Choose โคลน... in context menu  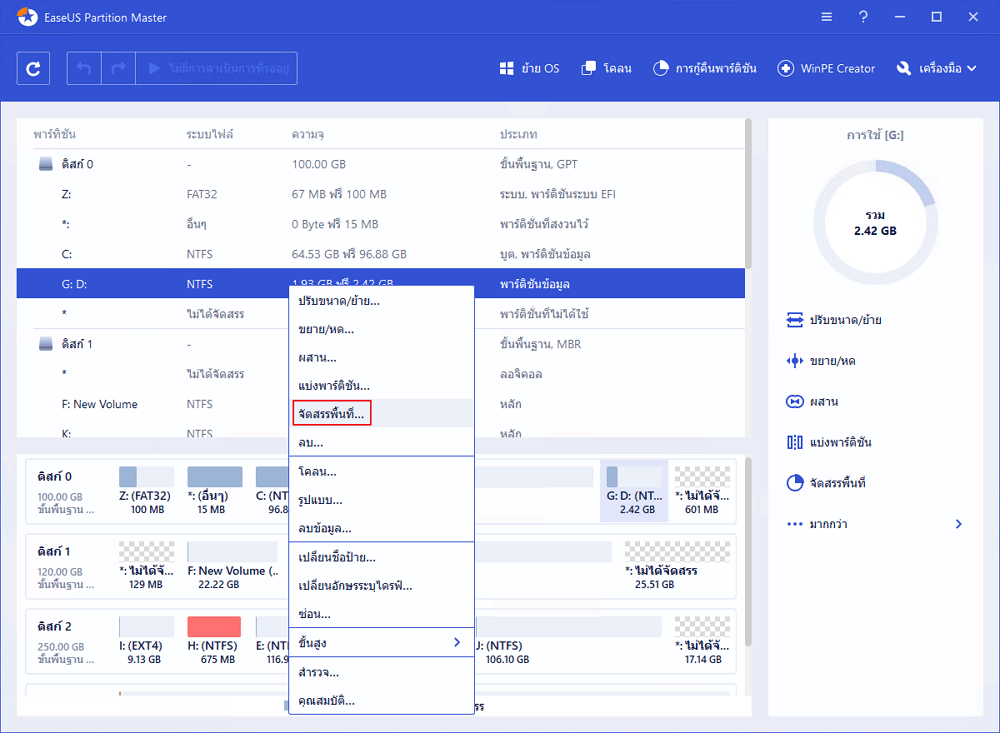click(x=381, y=471)
